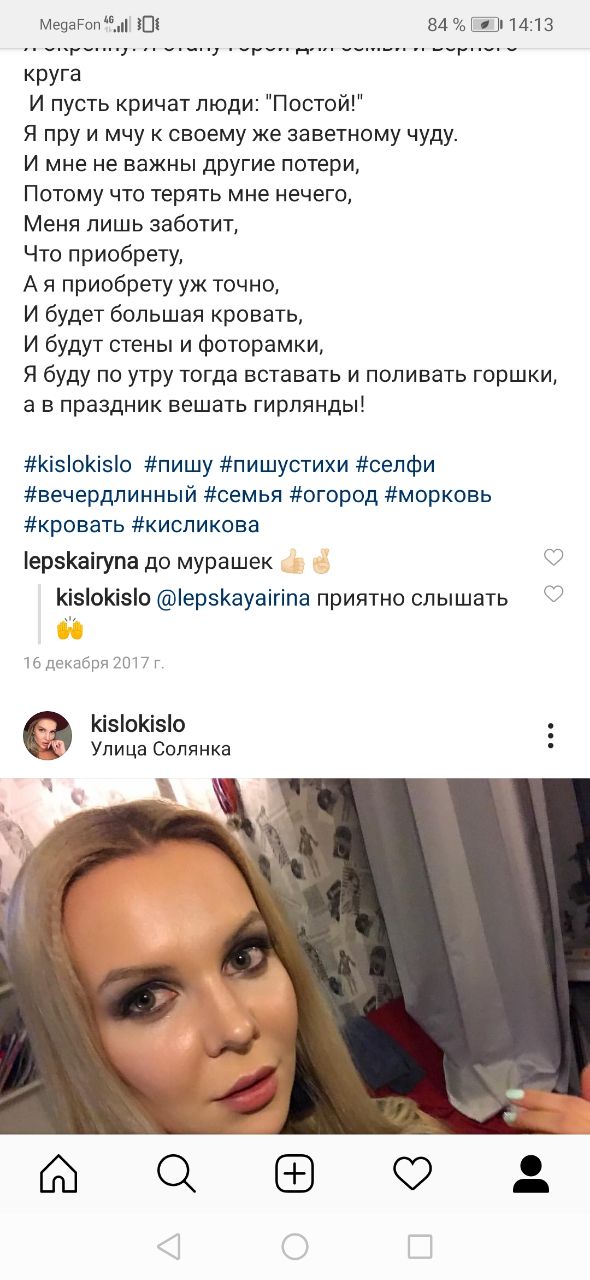Like the kislokislo reply with heart

[x=553, y=594]
